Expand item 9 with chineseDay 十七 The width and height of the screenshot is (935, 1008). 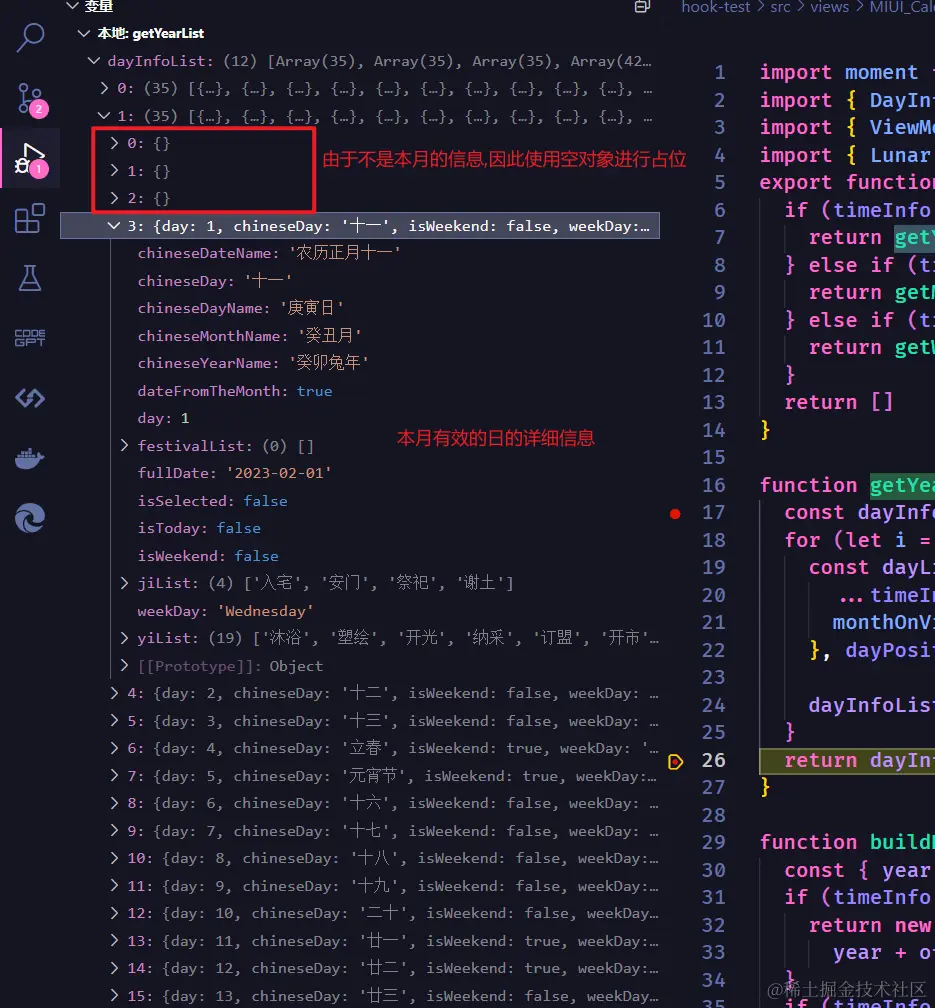[114, 831]
